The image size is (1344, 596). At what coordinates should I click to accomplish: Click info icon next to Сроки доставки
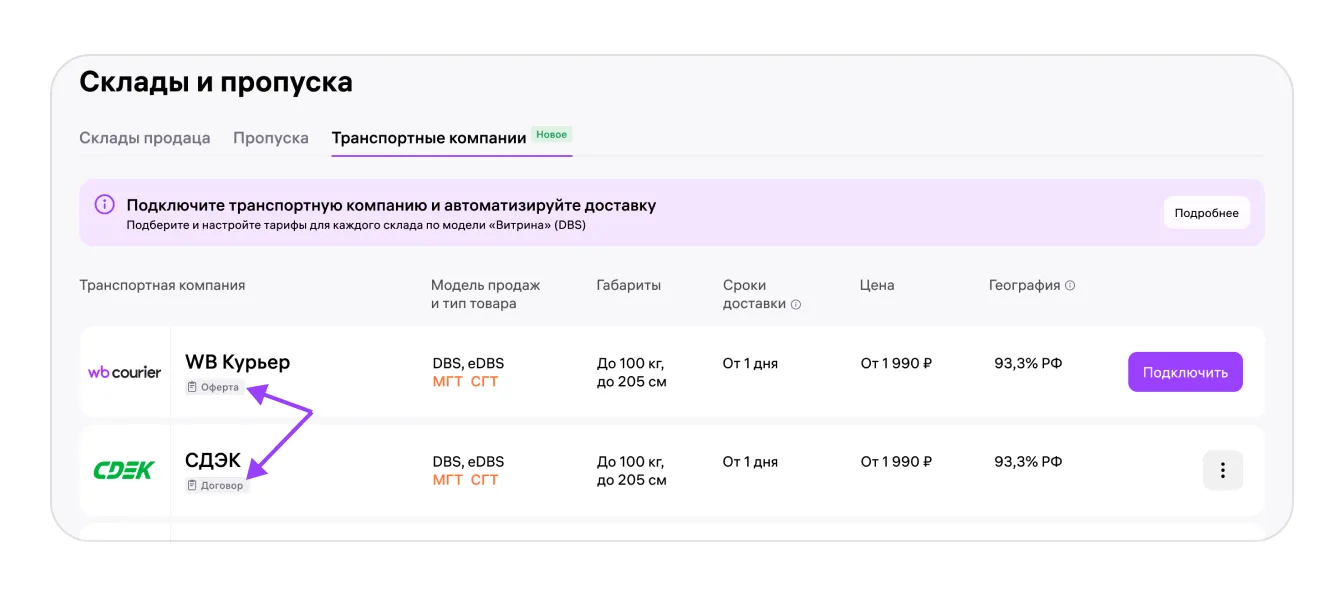click(x=796, y=304)
